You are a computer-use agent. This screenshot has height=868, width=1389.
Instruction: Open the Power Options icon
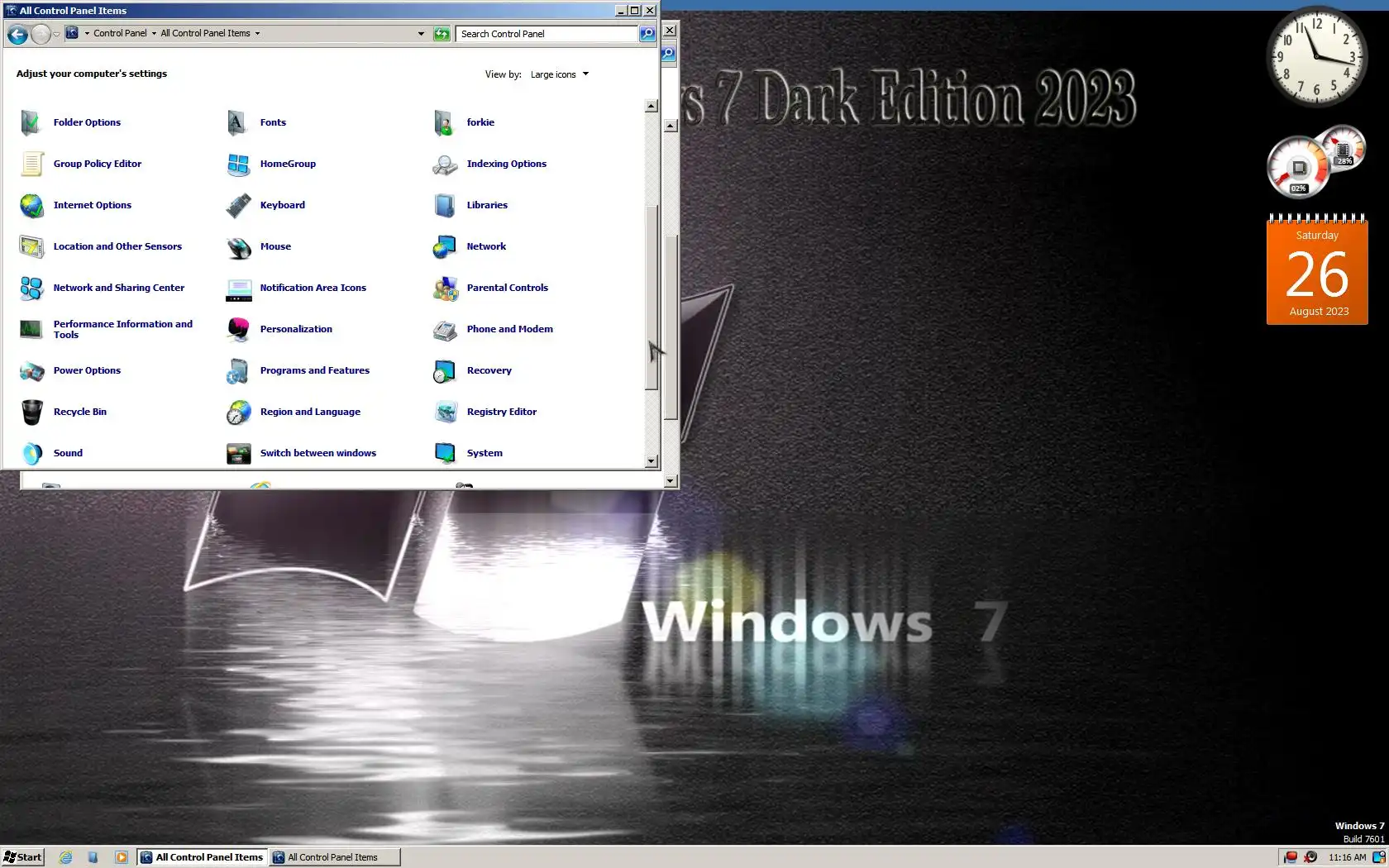point(31,370)
